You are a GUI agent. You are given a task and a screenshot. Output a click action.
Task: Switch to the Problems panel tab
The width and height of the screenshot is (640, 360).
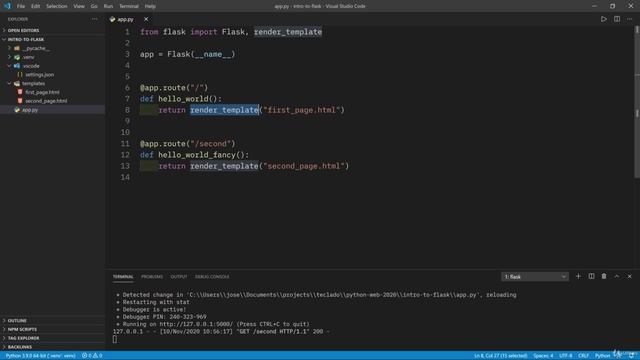pos(152,277)
